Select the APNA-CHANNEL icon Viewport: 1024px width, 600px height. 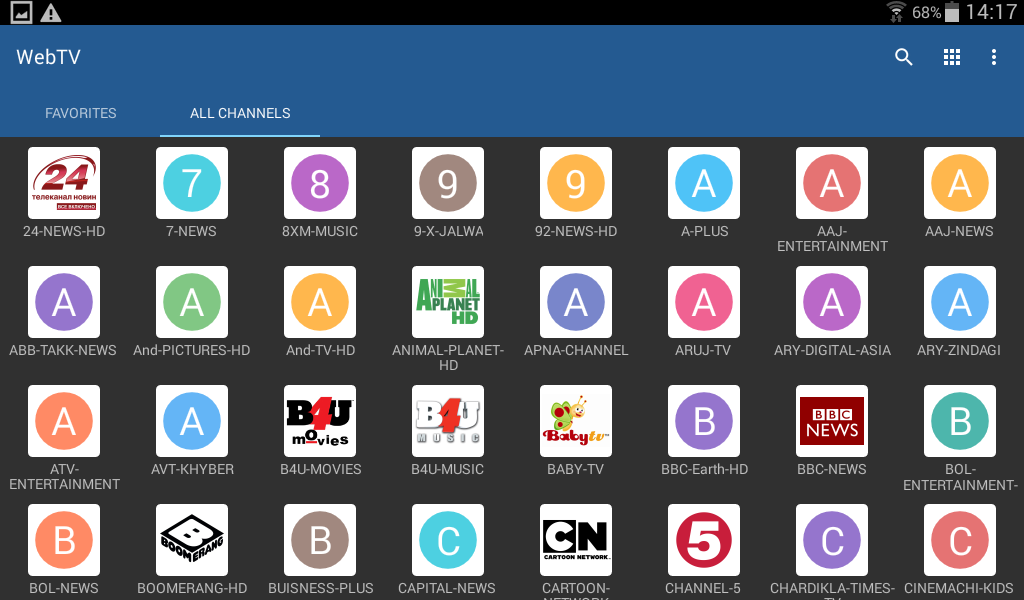(576, 302)
